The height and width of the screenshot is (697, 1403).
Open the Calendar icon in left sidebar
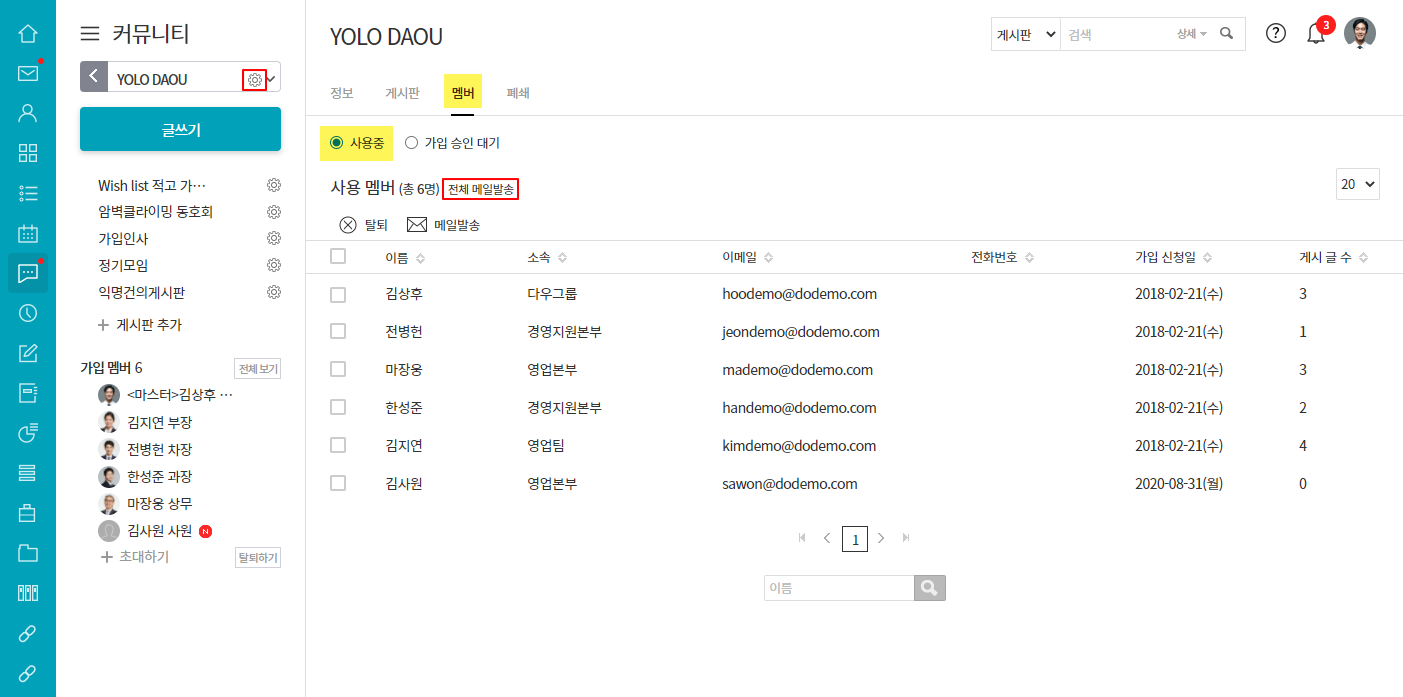[x=28, y=233]
